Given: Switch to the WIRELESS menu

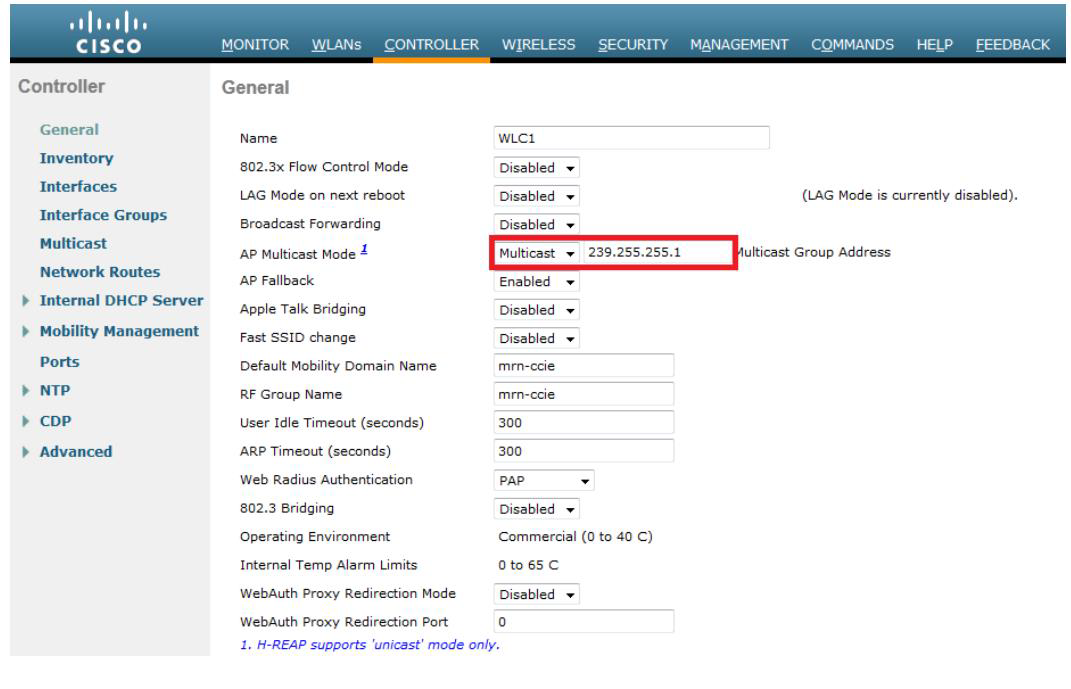Looking at the screenshot, I should [x=541, y=45].
